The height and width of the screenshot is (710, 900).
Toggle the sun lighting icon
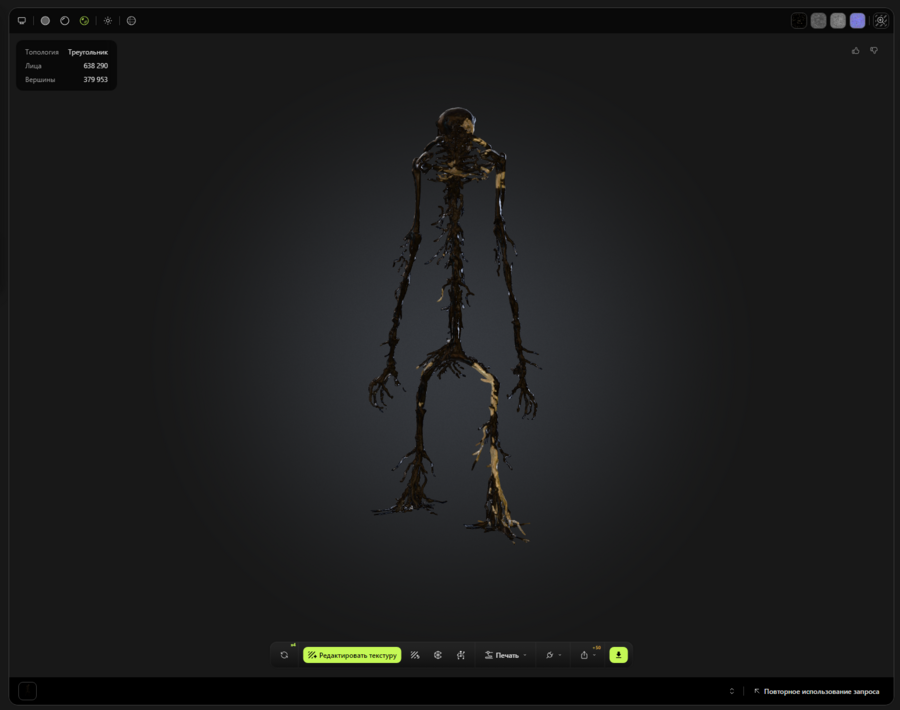point(108,21)
